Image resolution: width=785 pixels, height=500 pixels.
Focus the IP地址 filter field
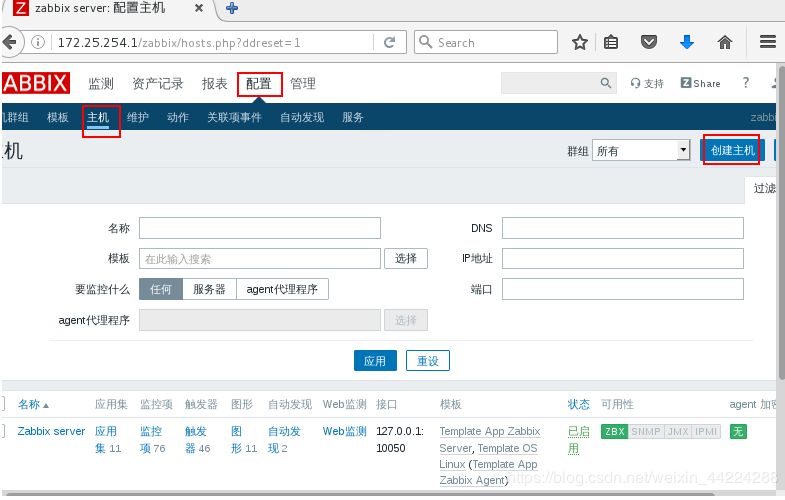623,258
